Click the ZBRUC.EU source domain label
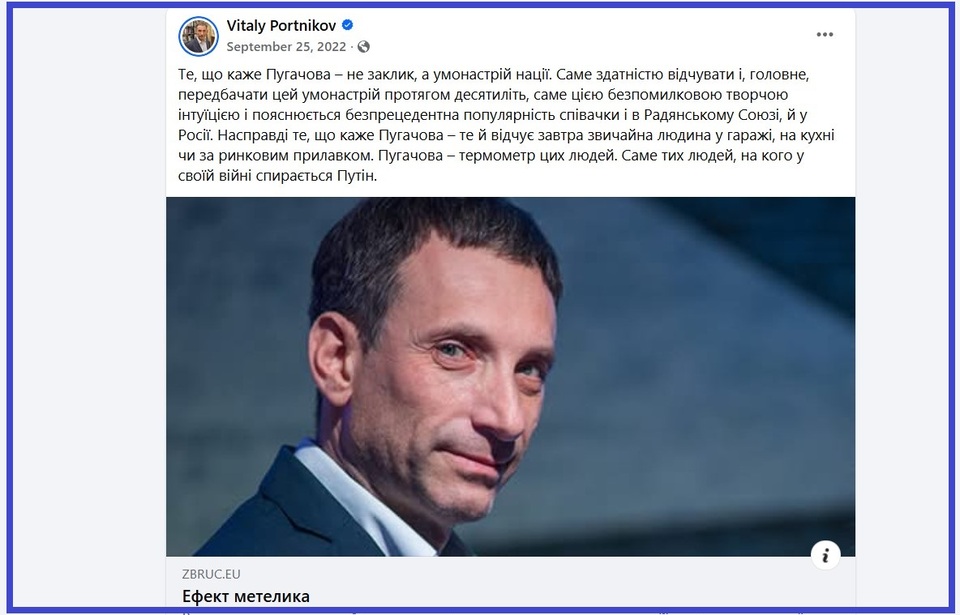Image resolution: width=960 pixels, height=615 pixels. [x=211, y=574]
